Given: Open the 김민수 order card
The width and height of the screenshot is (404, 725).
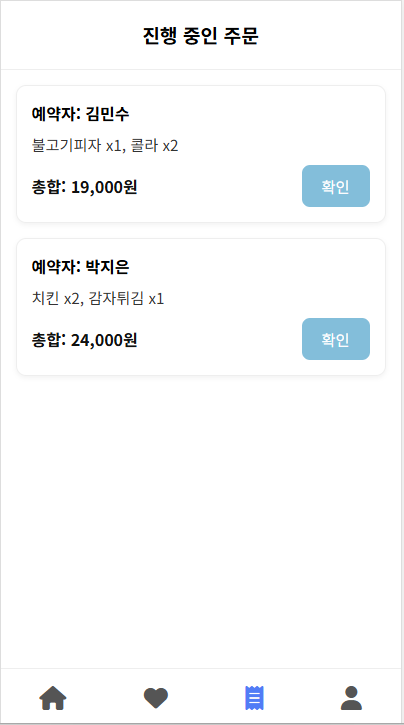Looking at the screenshot, I should (201, 154).
